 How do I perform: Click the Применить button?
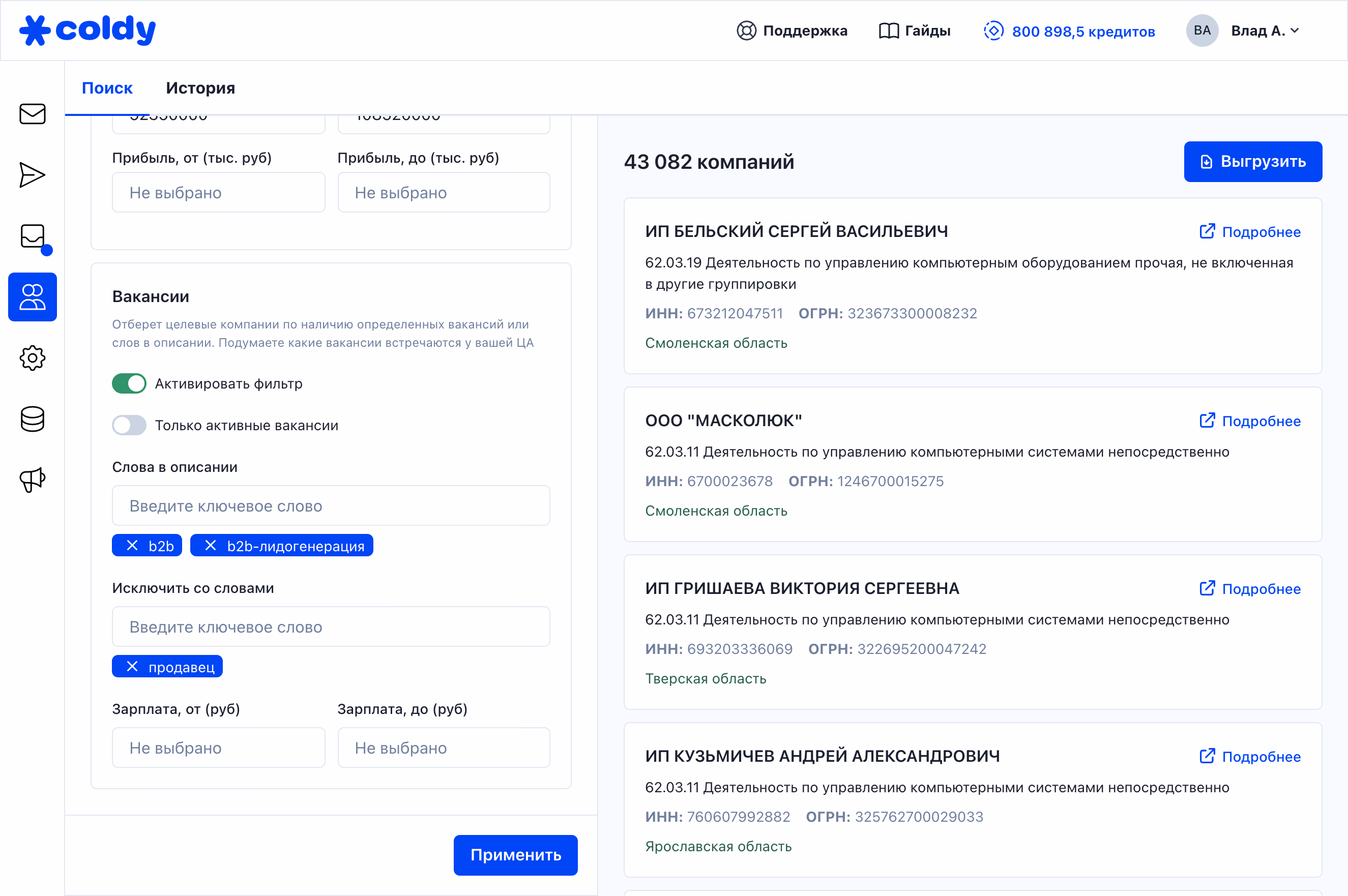point(515,855)
